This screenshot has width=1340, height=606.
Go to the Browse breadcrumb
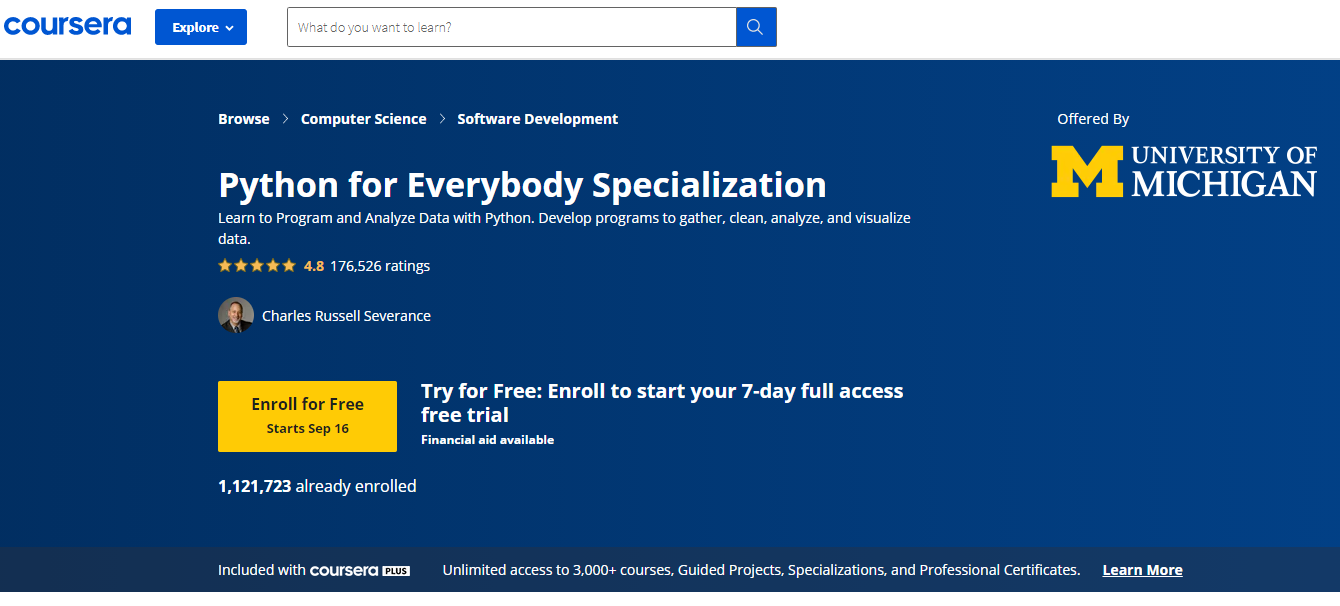(244, 119)
